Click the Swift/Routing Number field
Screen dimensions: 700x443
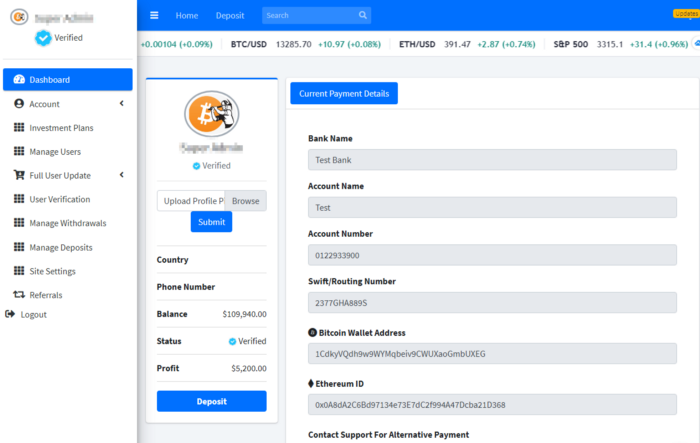click(x=492, y=303)
